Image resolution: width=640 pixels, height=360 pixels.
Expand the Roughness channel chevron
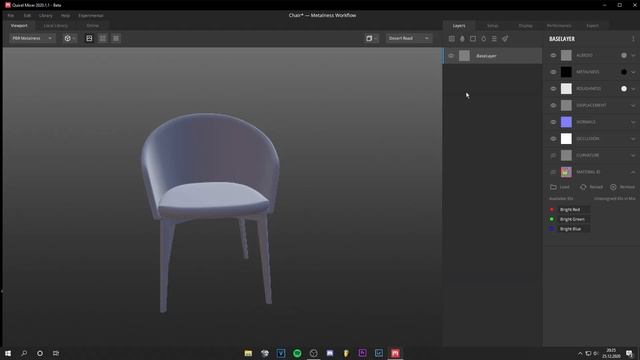(x=633, y=89)
